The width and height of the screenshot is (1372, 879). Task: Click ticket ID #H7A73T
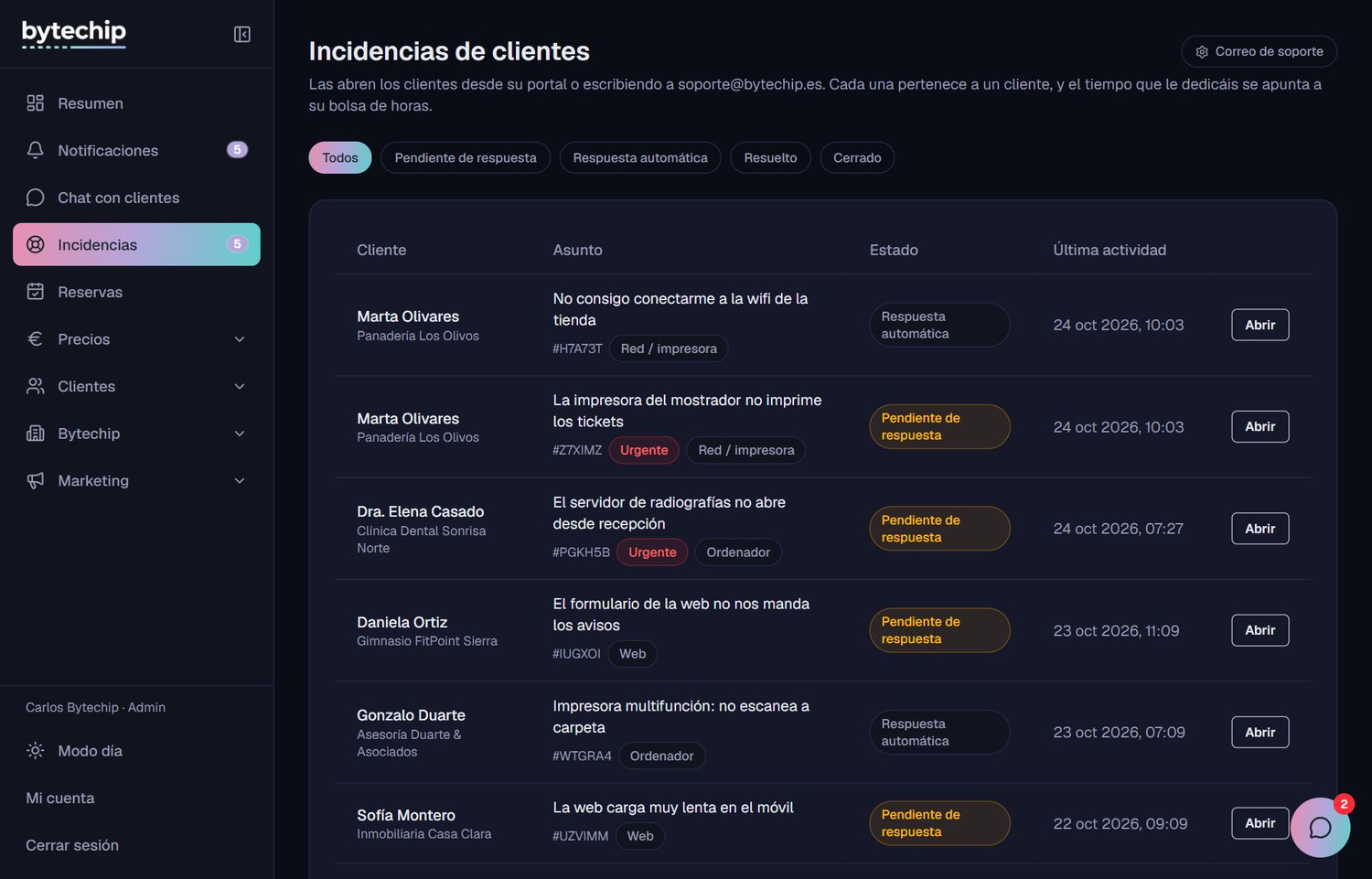tap(577, 348)
